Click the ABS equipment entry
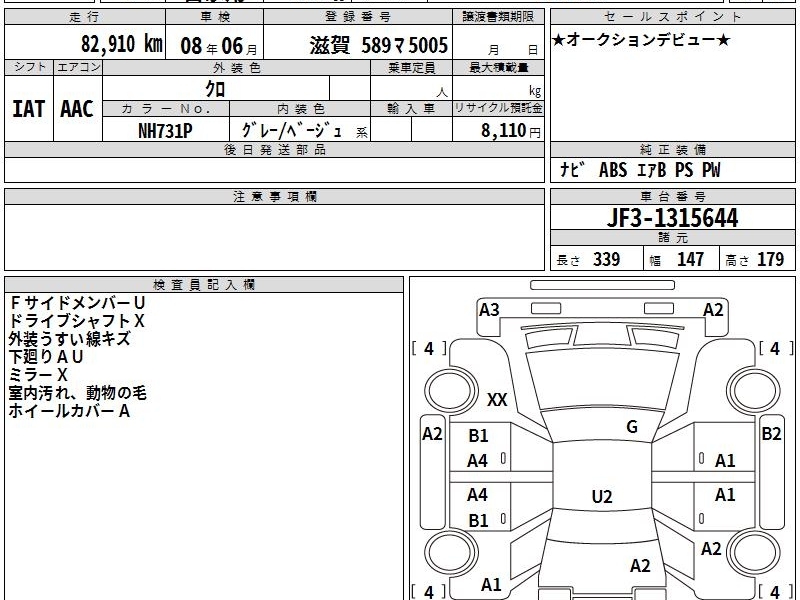Screen dimensions: 800x600 coord(613,170)
